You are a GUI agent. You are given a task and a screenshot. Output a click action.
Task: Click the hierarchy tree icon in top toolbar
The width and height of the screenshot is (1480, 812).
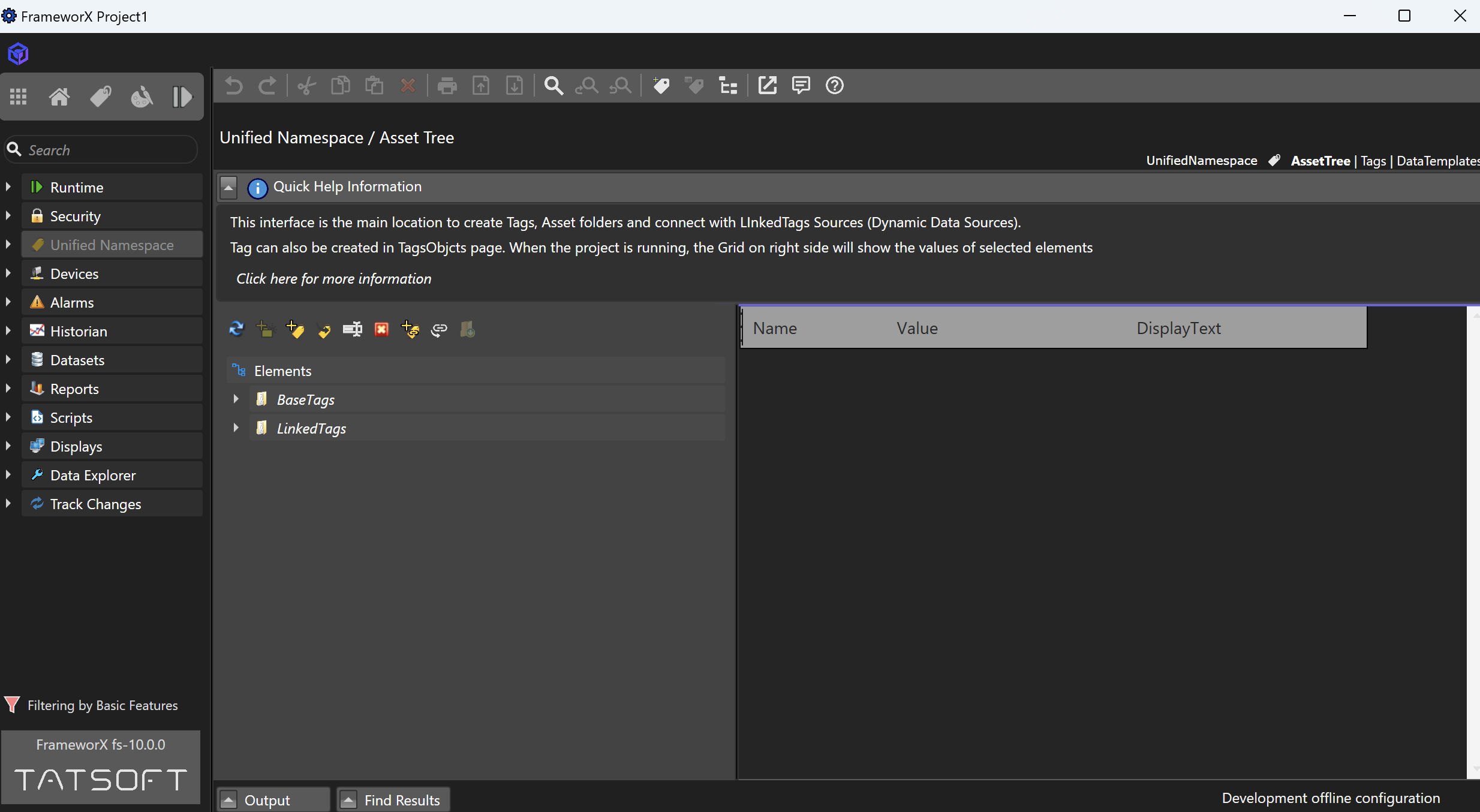point(728,86)
